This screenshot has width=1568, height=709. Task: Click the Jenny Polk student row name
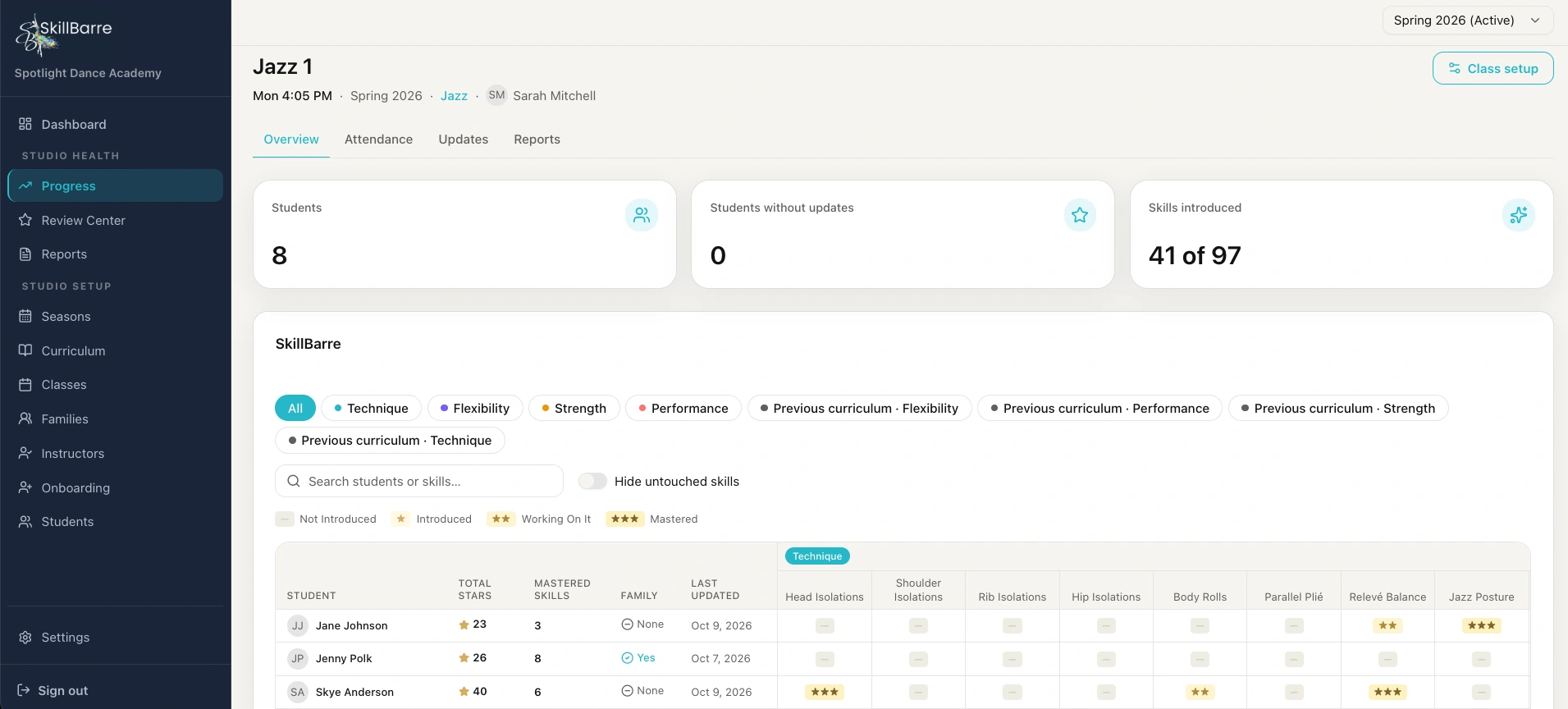pyautogui.click(x=344, y=658)
